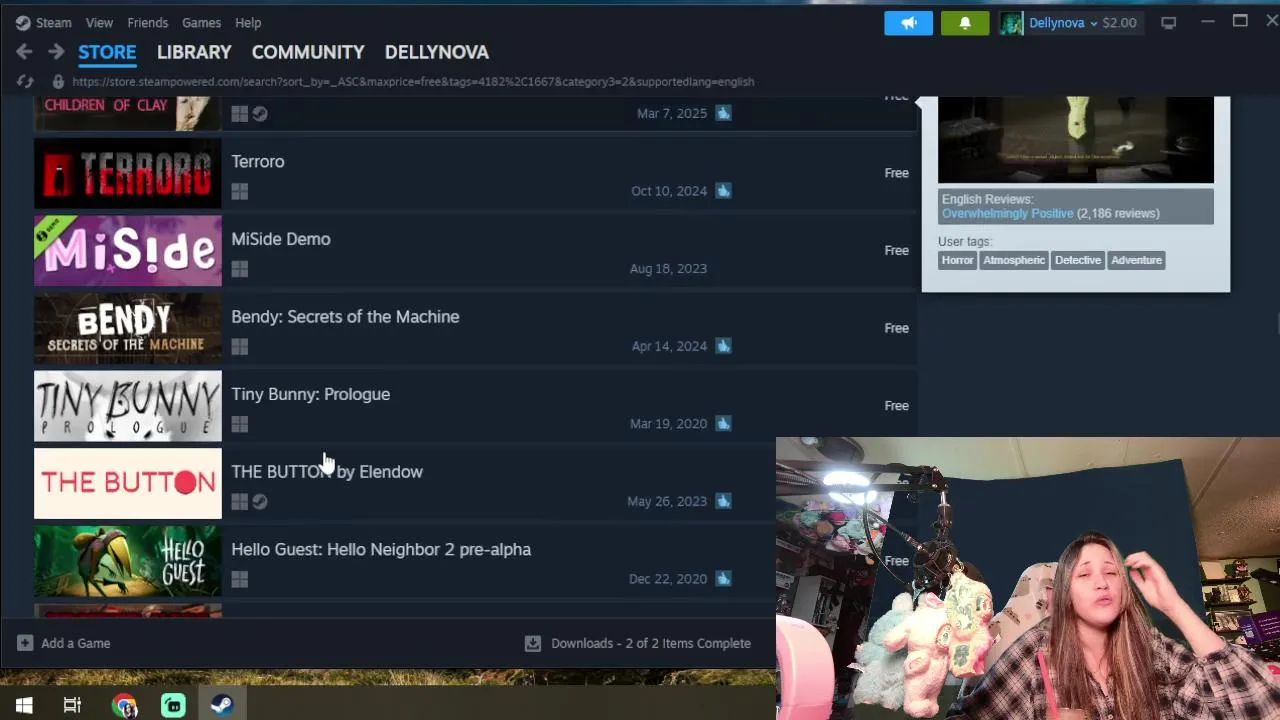Click the Steam logo in the menu bar
Image resolution: width=1280 pixels, height=720 pixels.
pyautogui.click(x=23, y=22)
